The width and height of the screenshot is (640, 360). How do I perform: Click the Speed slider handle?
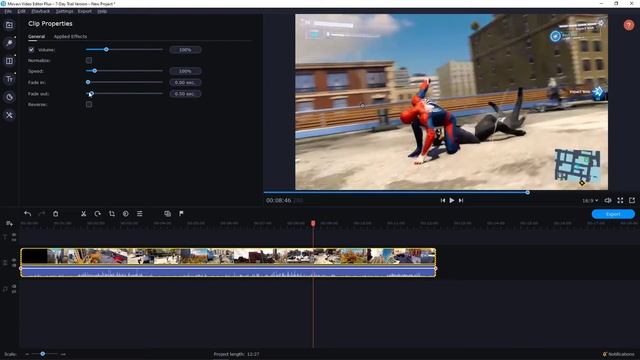coord(95,71)
